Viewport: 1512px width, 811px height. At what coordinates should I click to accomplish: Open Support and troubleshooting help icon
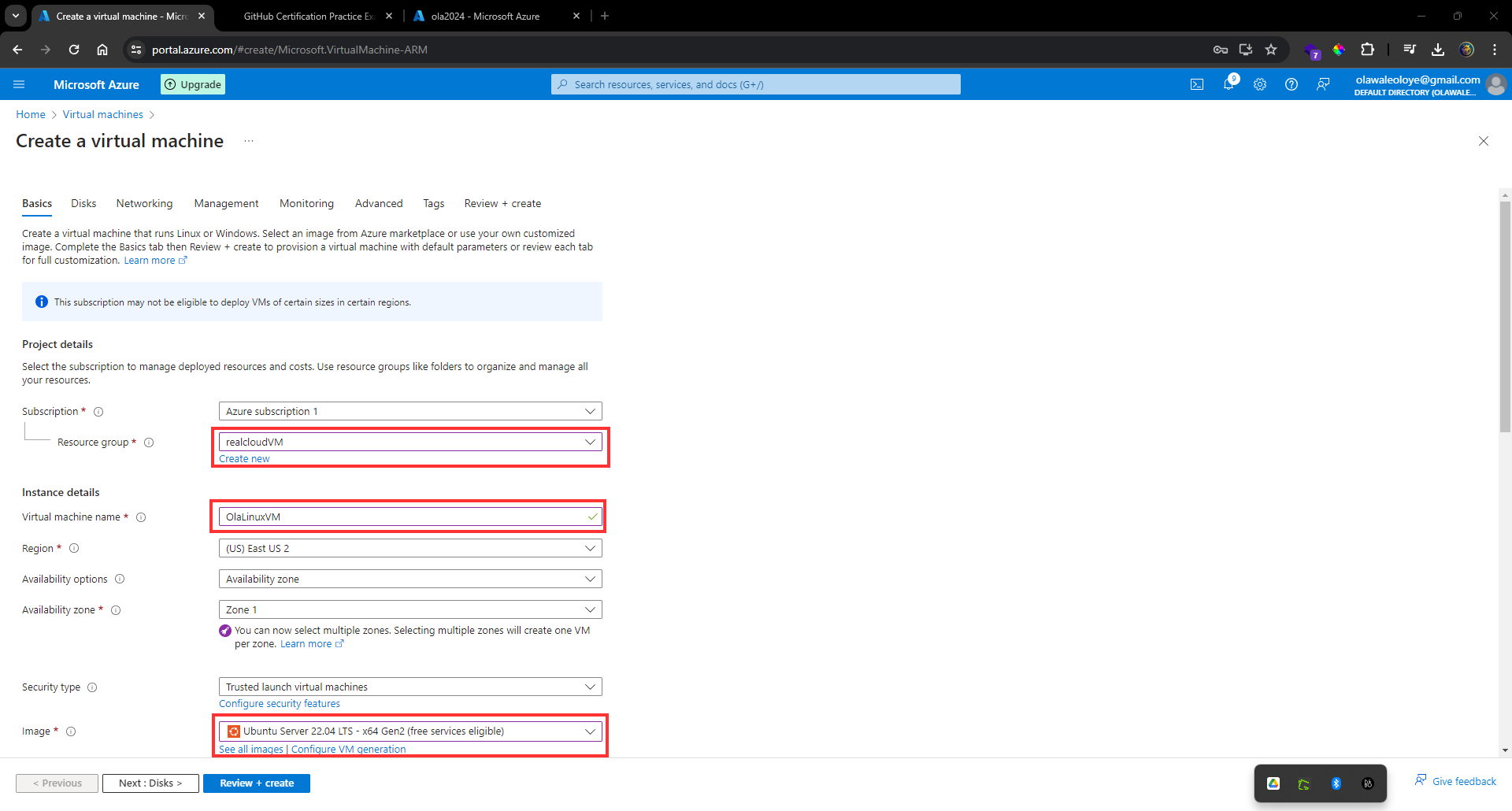pos(1291,84)
